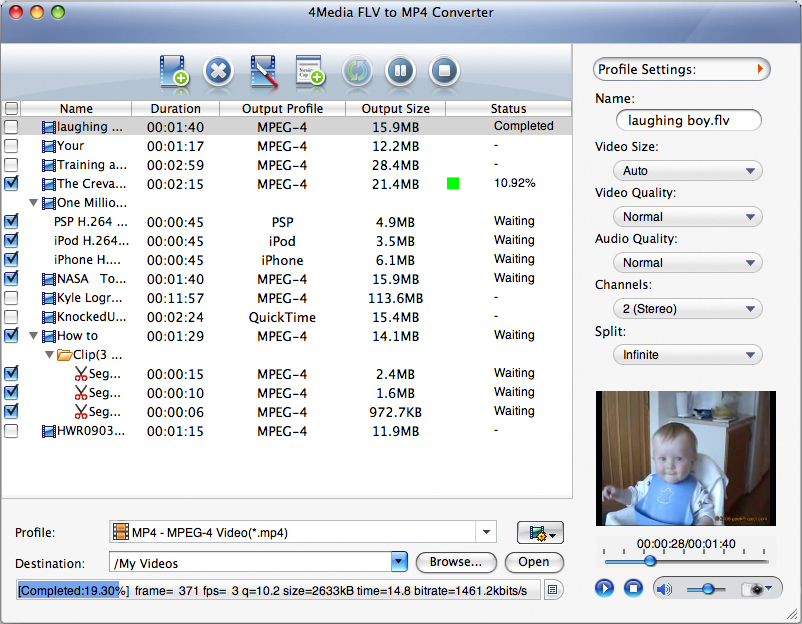Open the Profile format dropdown

pos(486,532)
